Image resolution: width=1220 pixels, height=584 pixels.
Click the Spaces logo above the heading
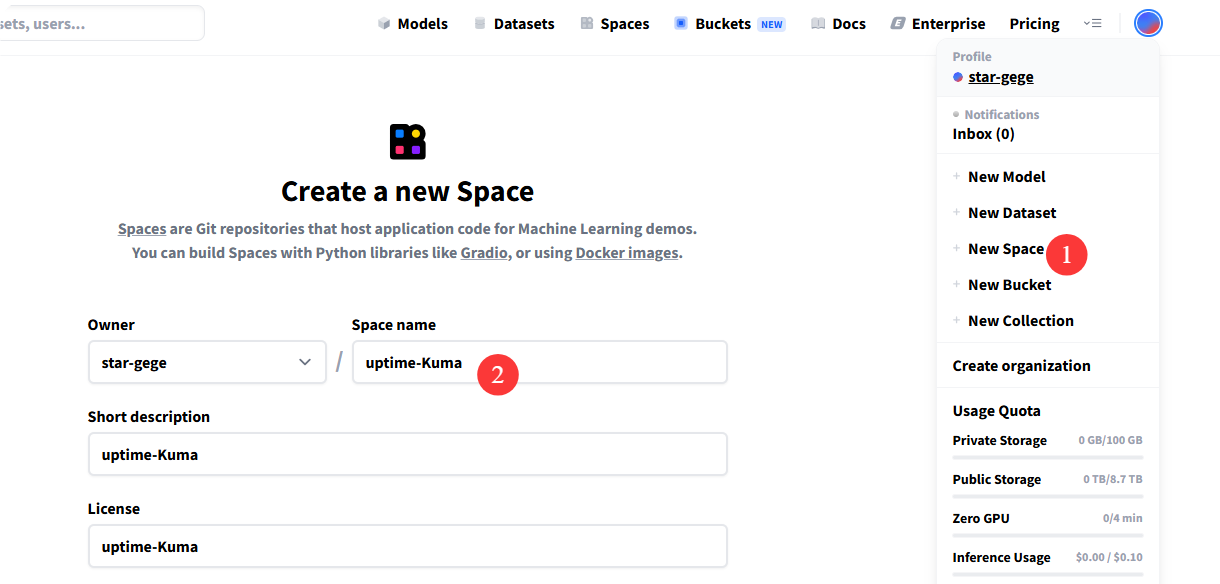(407, 142)
